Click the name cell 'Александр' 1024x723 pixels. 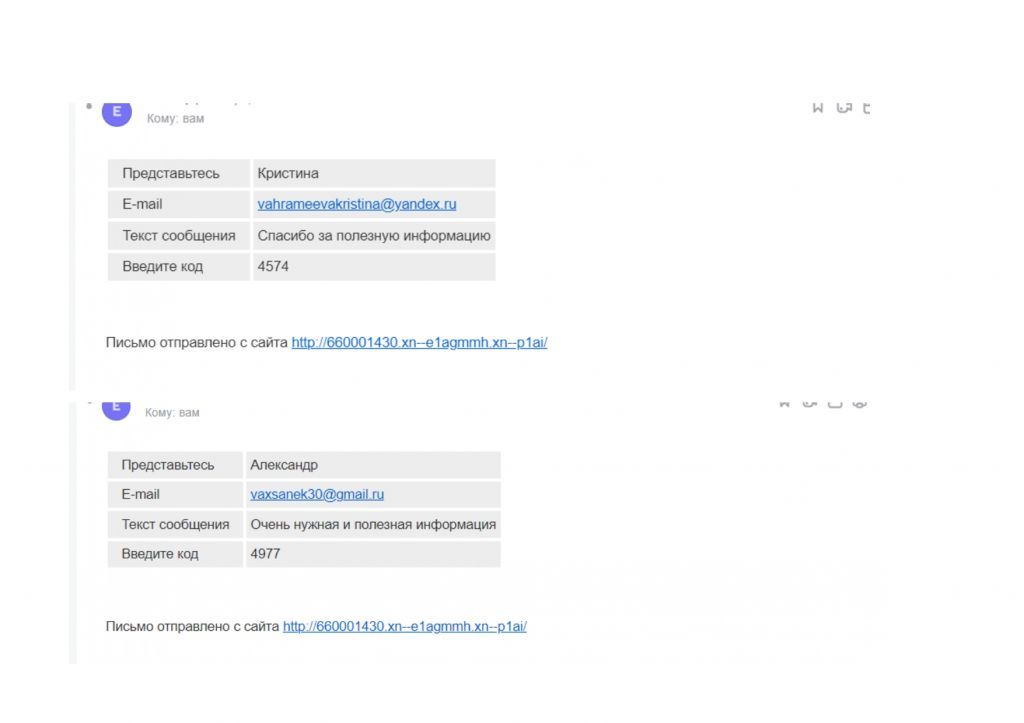point(284,465)
